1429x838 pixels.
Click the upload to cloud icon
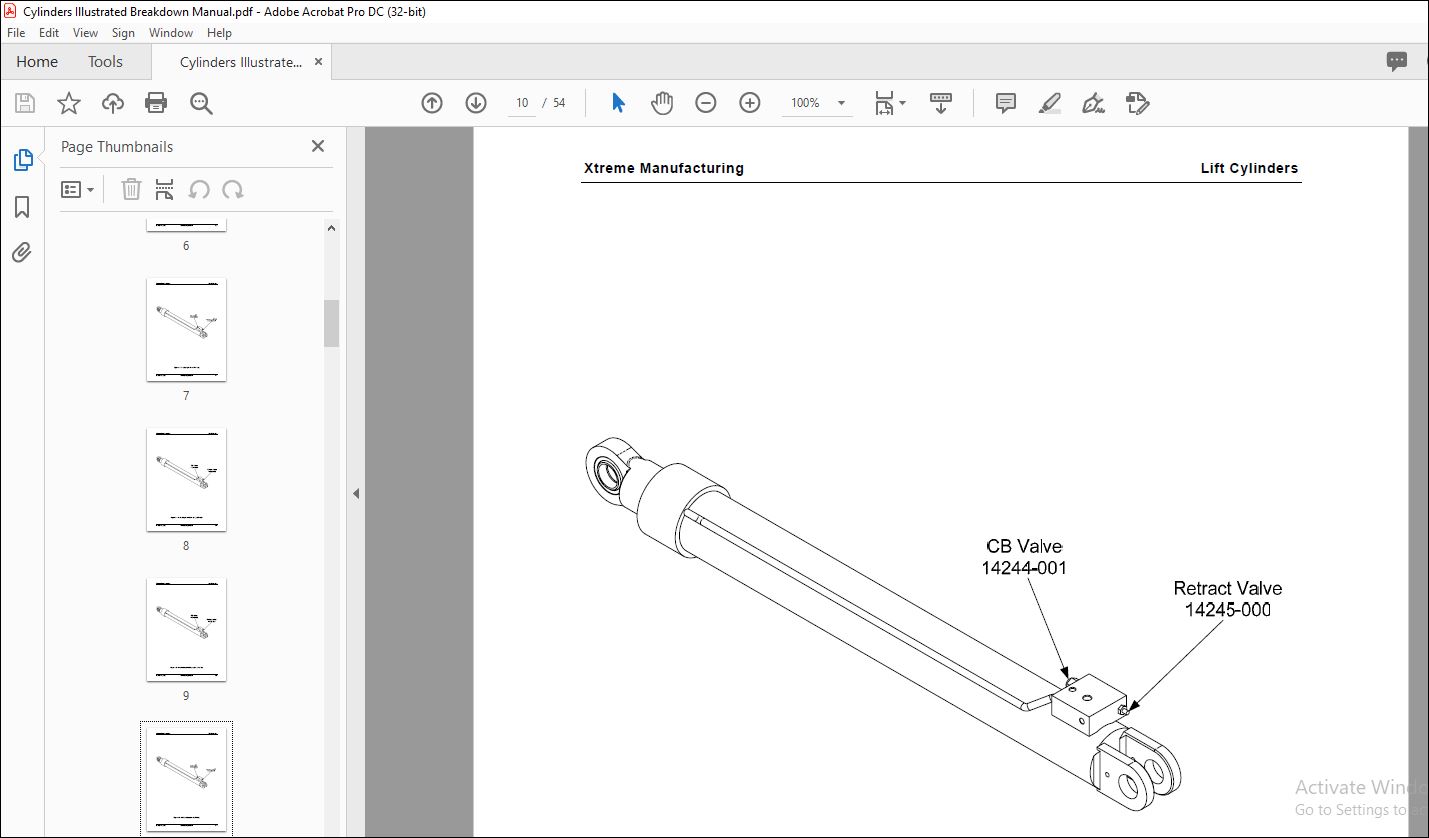coord(113,103)
